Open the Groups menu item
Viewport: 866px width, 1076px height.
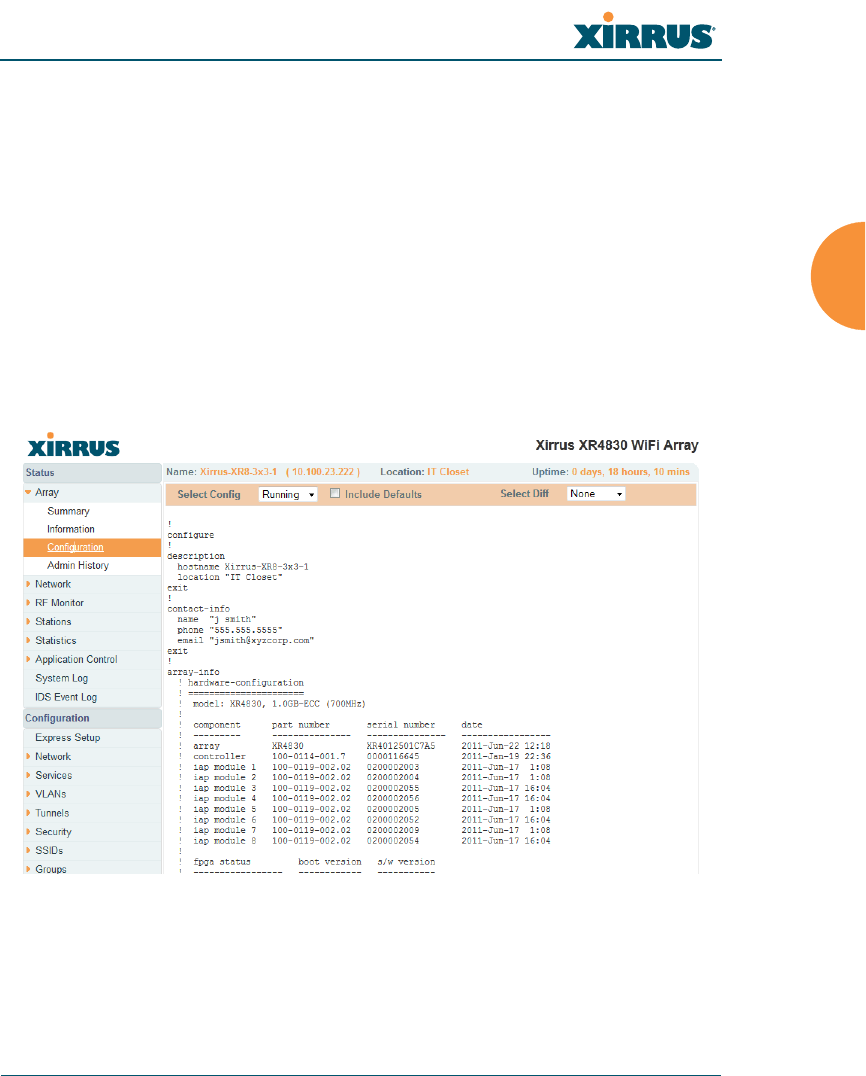click(x=51, y=869)
